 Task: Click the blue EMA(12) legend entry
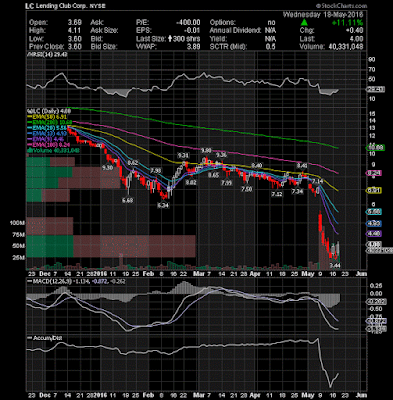click(x=47, y=134)
